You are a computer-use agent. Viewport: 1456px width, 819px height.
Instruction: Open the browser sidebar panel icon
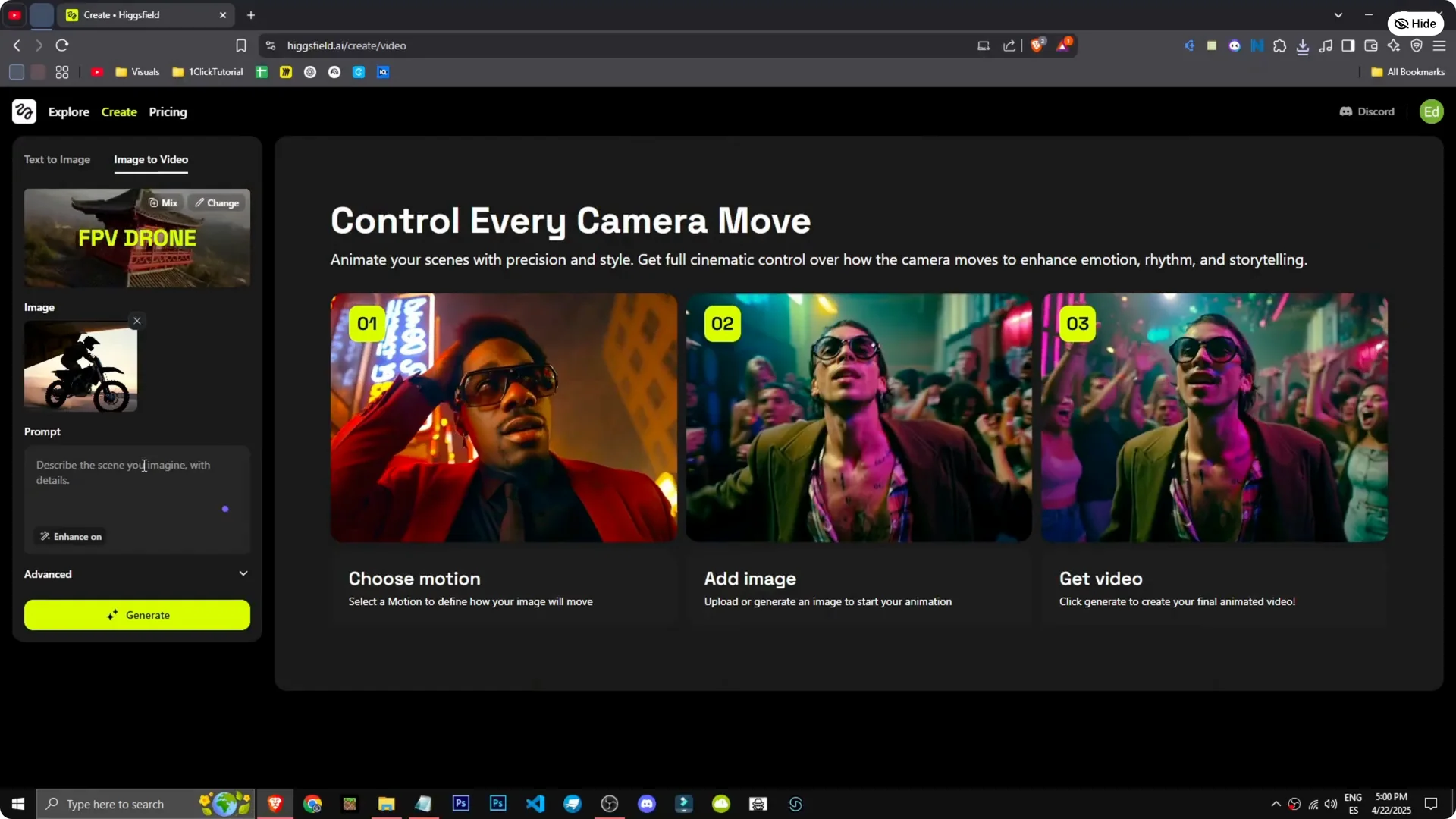[x=1348, y=45]
